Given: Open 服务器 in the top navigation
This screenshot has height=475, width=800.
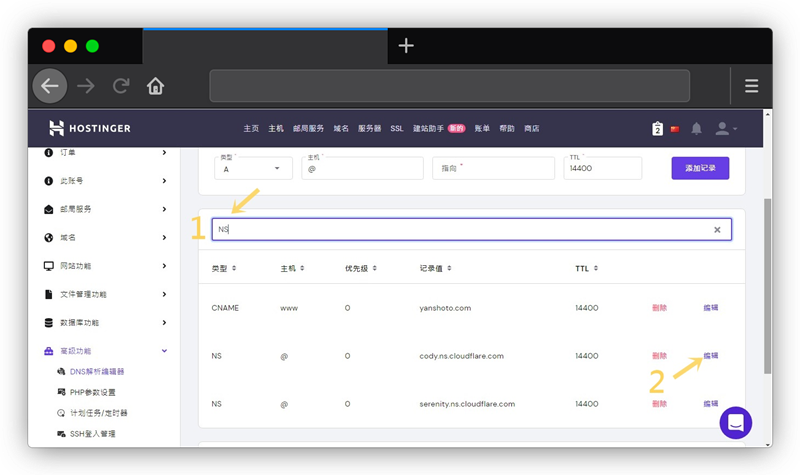Looking at the screenshot, I should (x=369, y=129).
